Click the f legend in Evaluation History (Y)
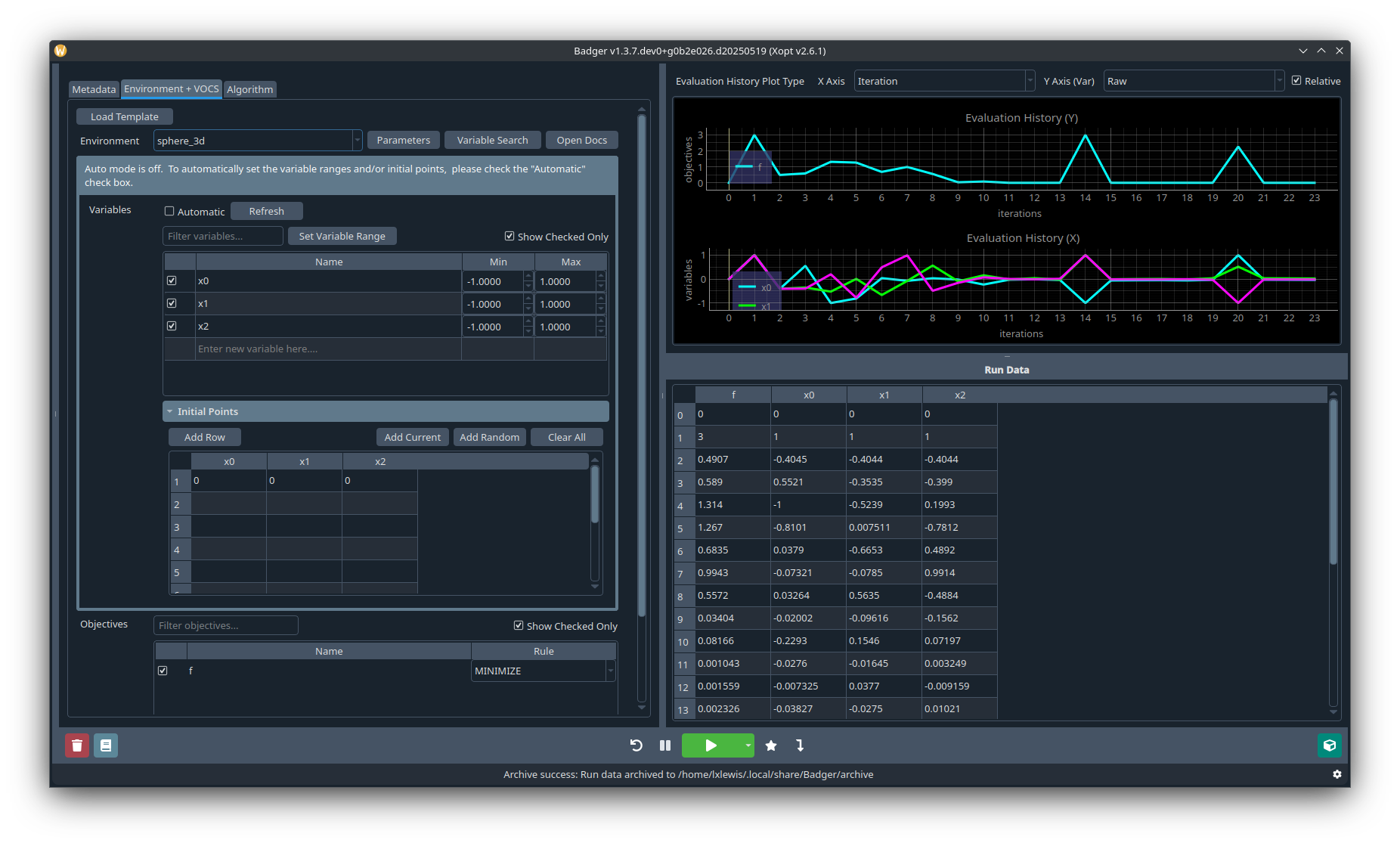 click(x=750, y=167)
